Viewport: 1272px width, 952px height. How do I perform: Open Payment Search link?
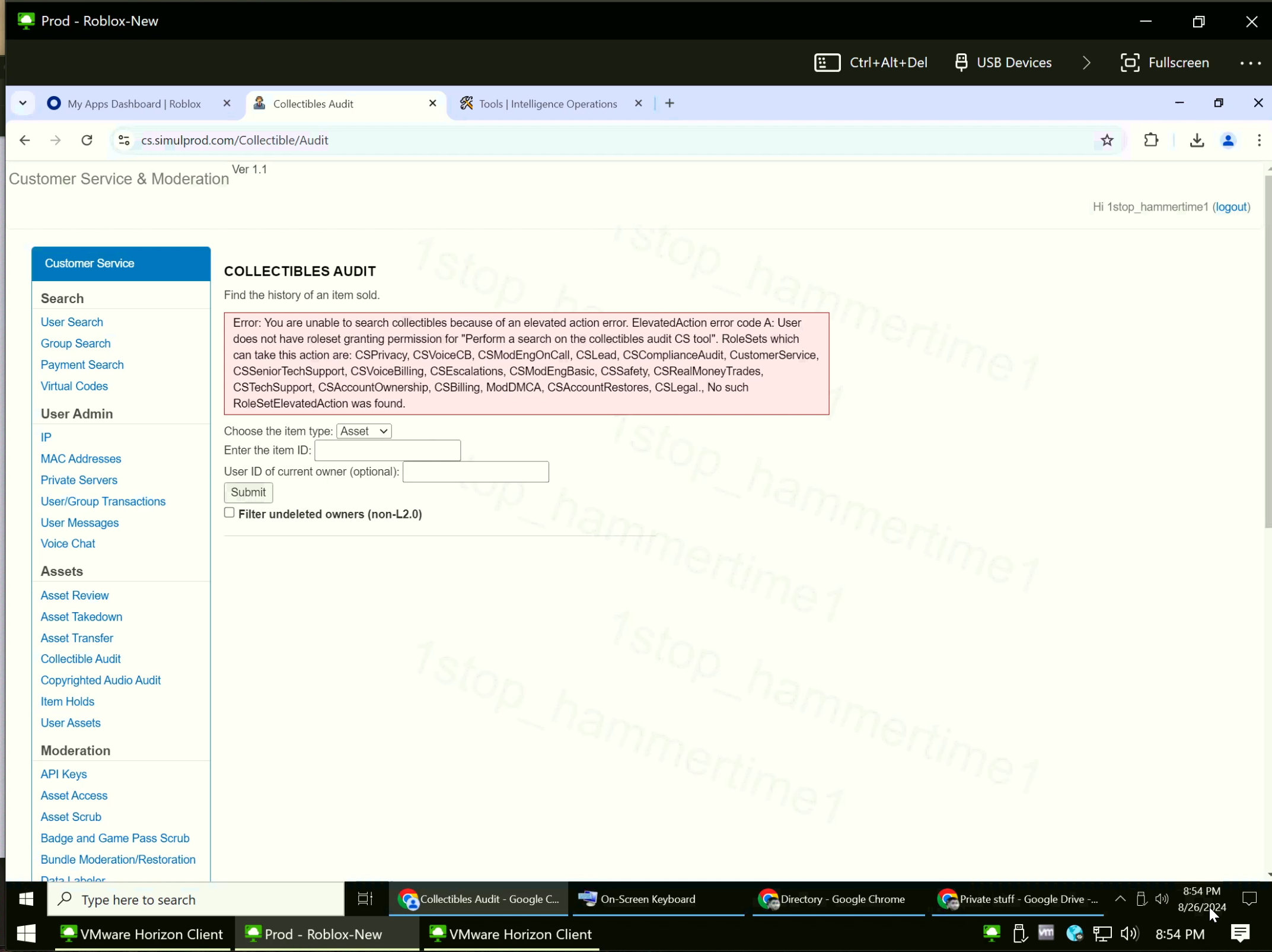tap(82, 365)
